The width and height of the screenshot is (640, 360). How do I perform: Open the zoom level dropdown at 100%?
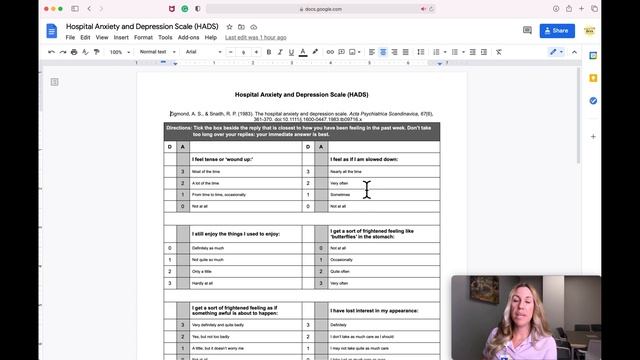coord(119,52)
